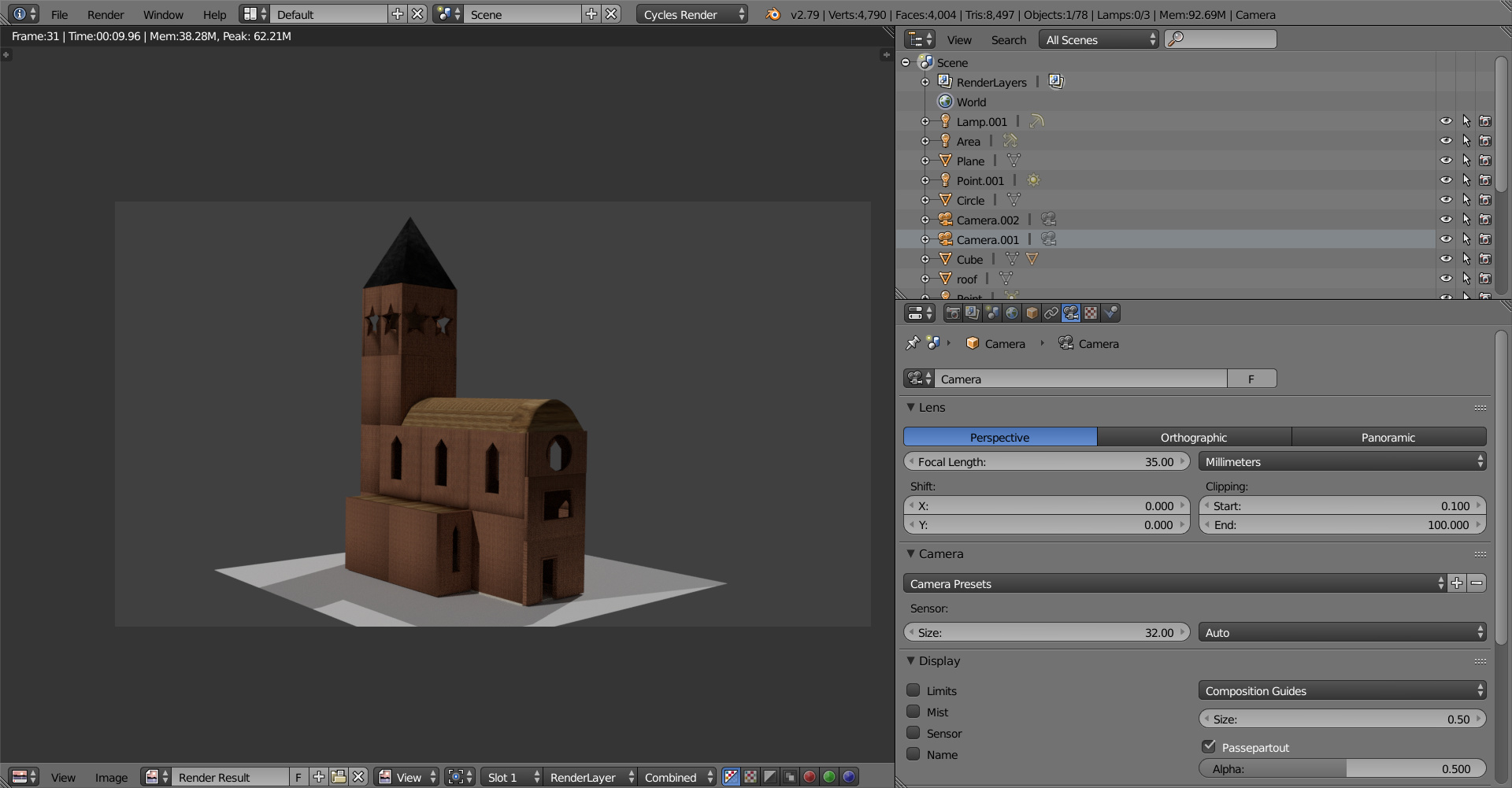Display Green channel only
Screen dimensions: 1512x788
[x=829, y=777]
